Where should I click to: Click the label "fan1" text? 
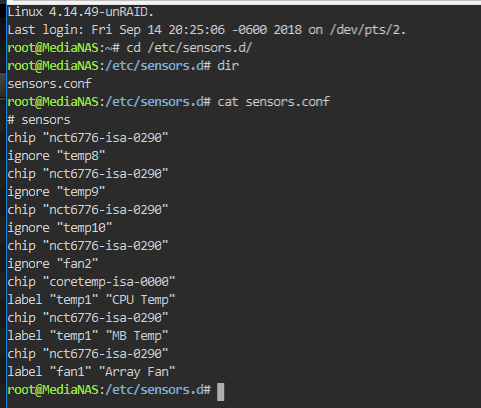(x=49, y=372)
